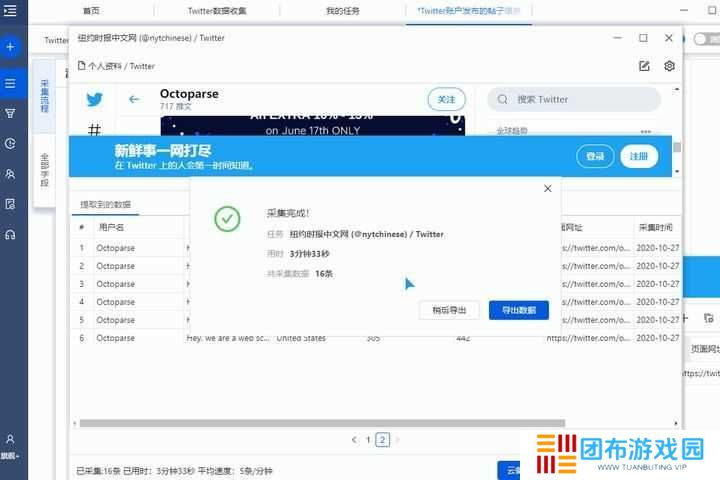Click scroll down arrow of Twitter page
Image resolution: width=720 pixels, height=480 pixels.
677,171
